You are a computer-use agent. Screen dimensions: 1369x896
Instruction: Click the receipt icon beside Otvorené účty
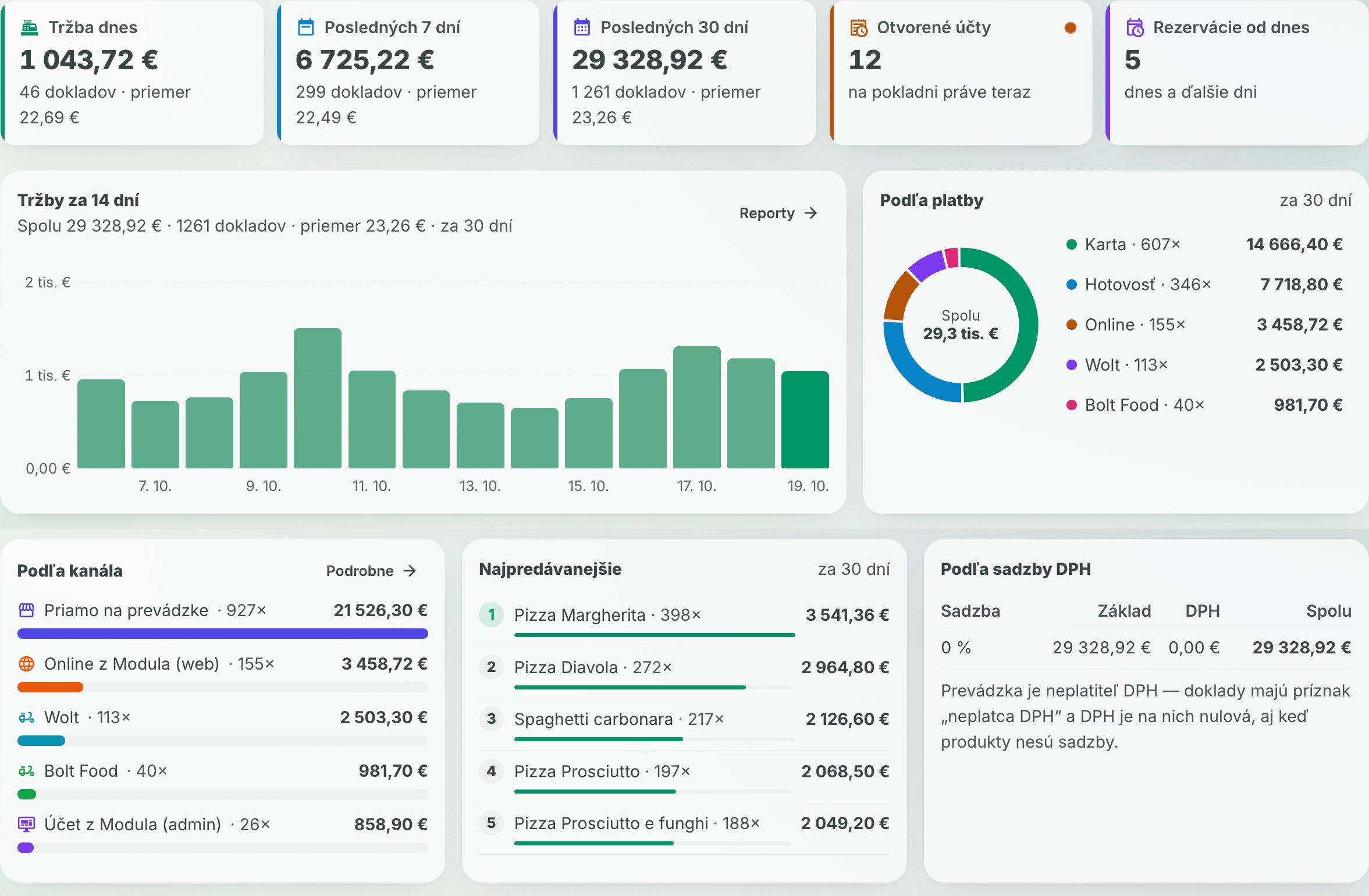pos(858,27)
